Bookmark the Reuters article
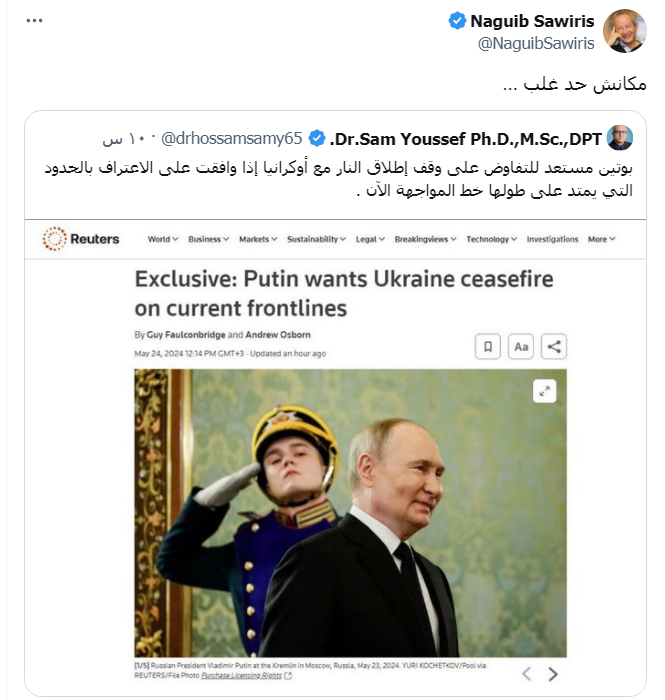This screenshot has width=665, height=700. [487, 347]
